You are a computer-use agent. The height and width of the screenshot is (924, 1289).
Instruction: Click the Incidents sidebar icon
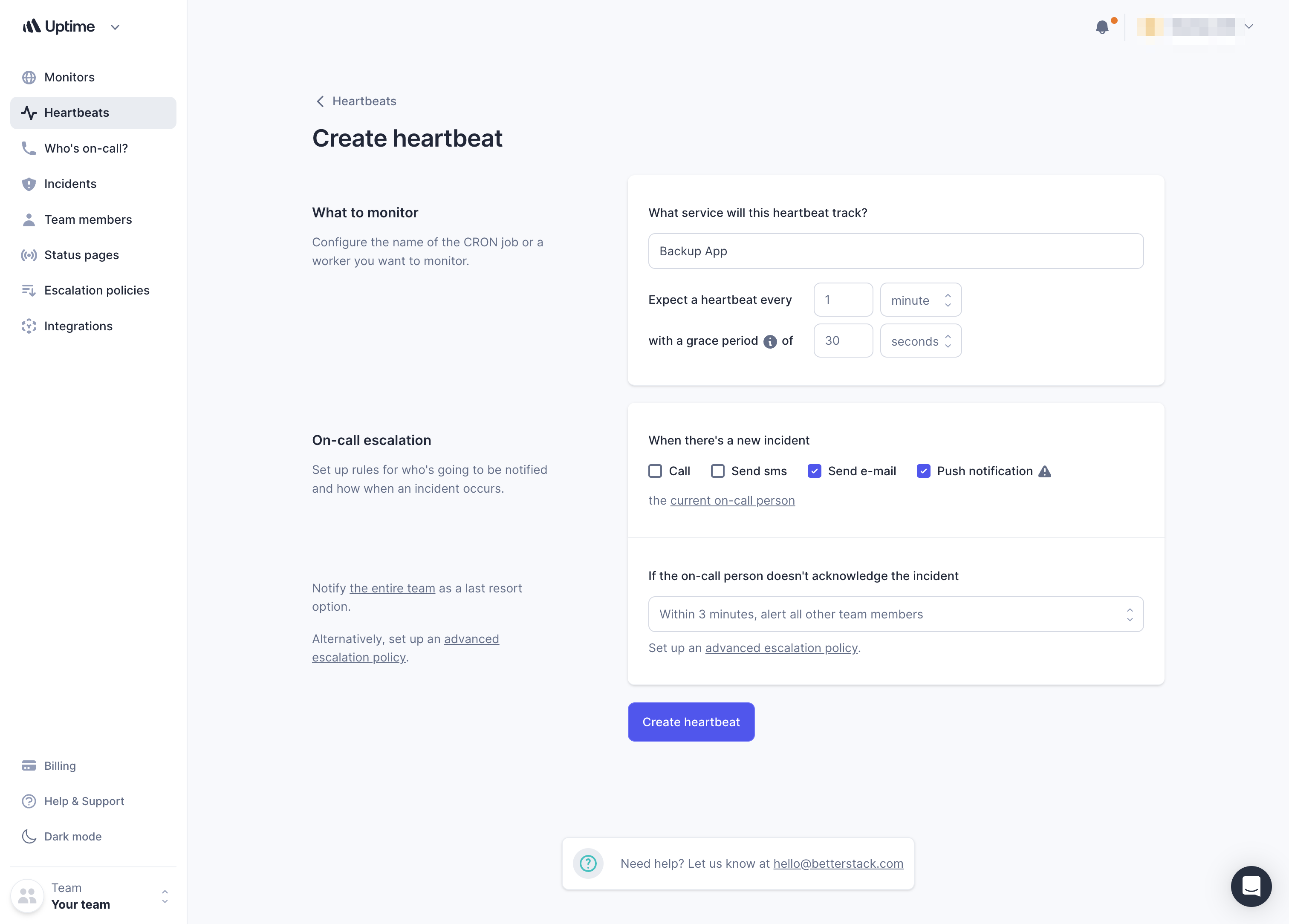(29, 183)
